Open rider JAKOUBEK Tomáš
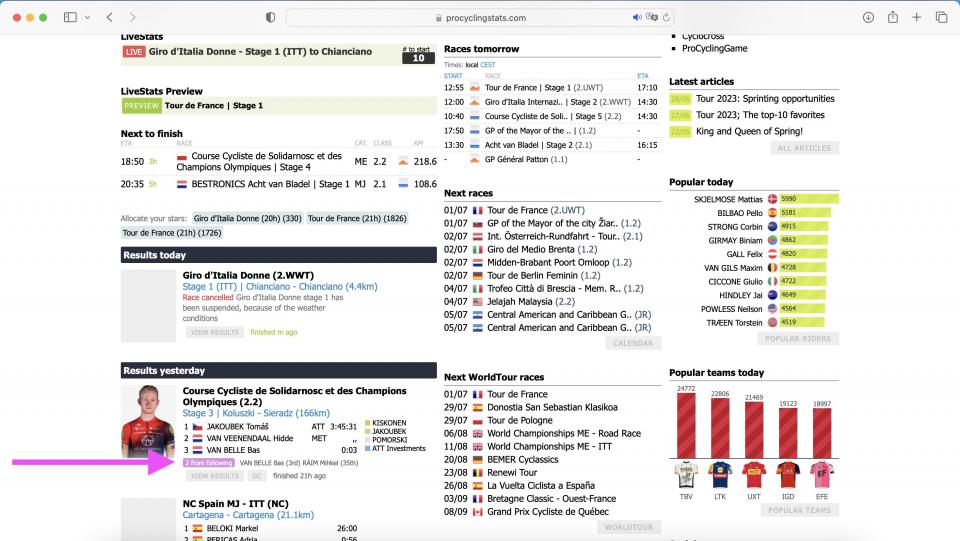This screenshot has height=541, width=960. coord(238,427)
